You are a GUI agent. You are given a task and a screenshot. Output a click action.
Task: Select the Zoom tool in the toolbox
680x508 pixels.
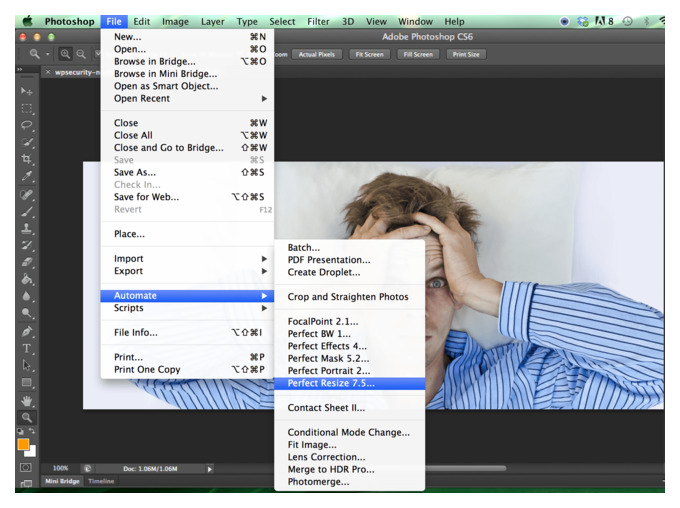(x=26, y=417)
